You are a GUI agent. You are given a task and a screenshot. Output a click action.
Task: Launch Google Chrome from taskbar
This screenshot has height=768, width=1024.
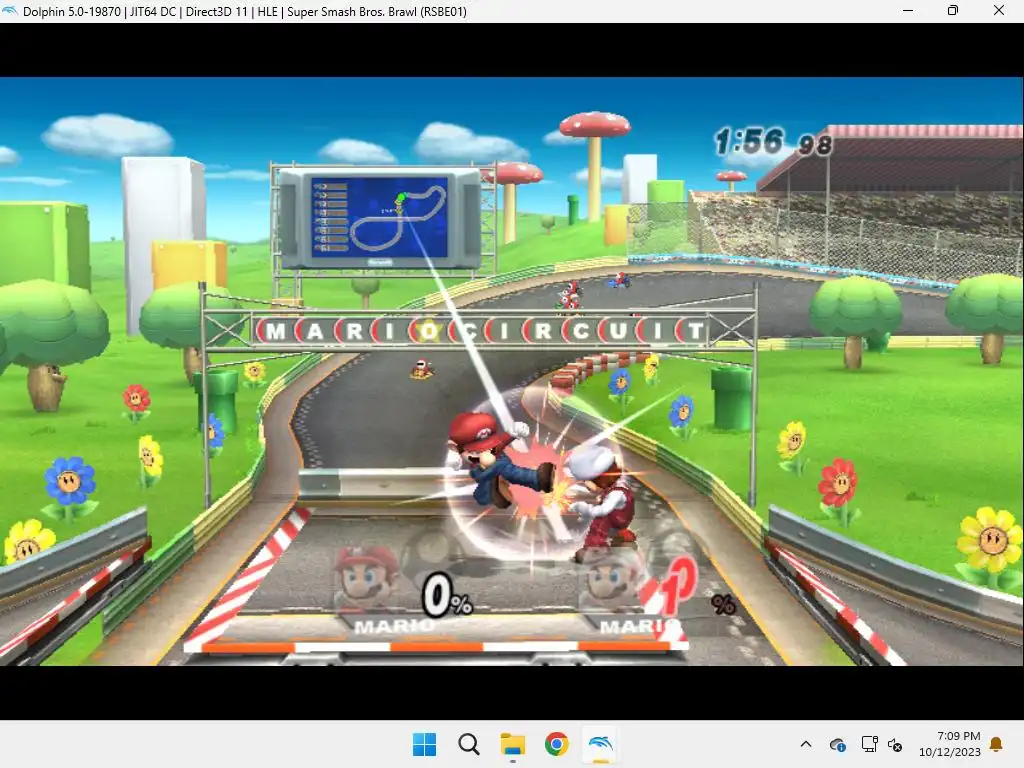[x=556, y=744]
